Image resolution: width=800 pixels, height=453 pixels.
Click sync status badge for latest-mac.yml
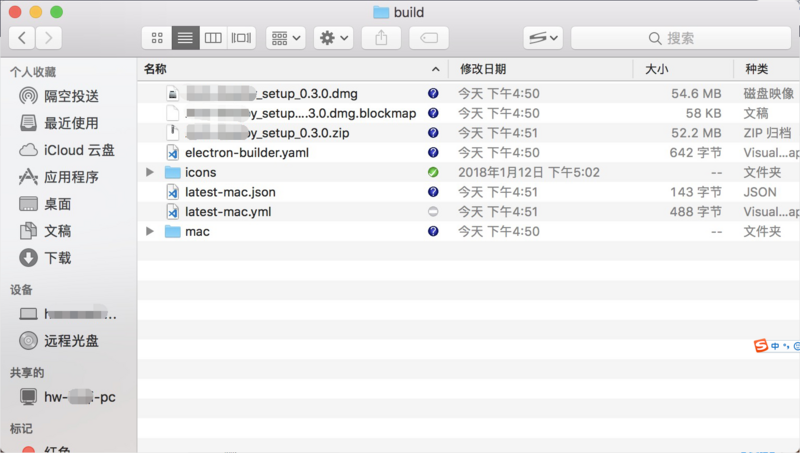coord(433,212)
